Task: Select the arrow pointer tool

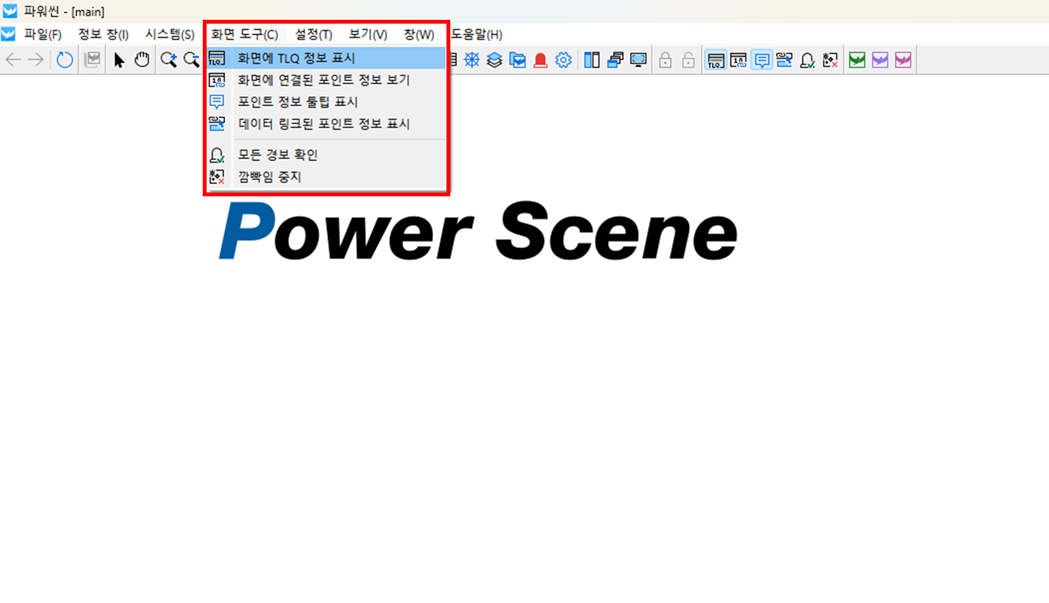Action: pos(119,60)
